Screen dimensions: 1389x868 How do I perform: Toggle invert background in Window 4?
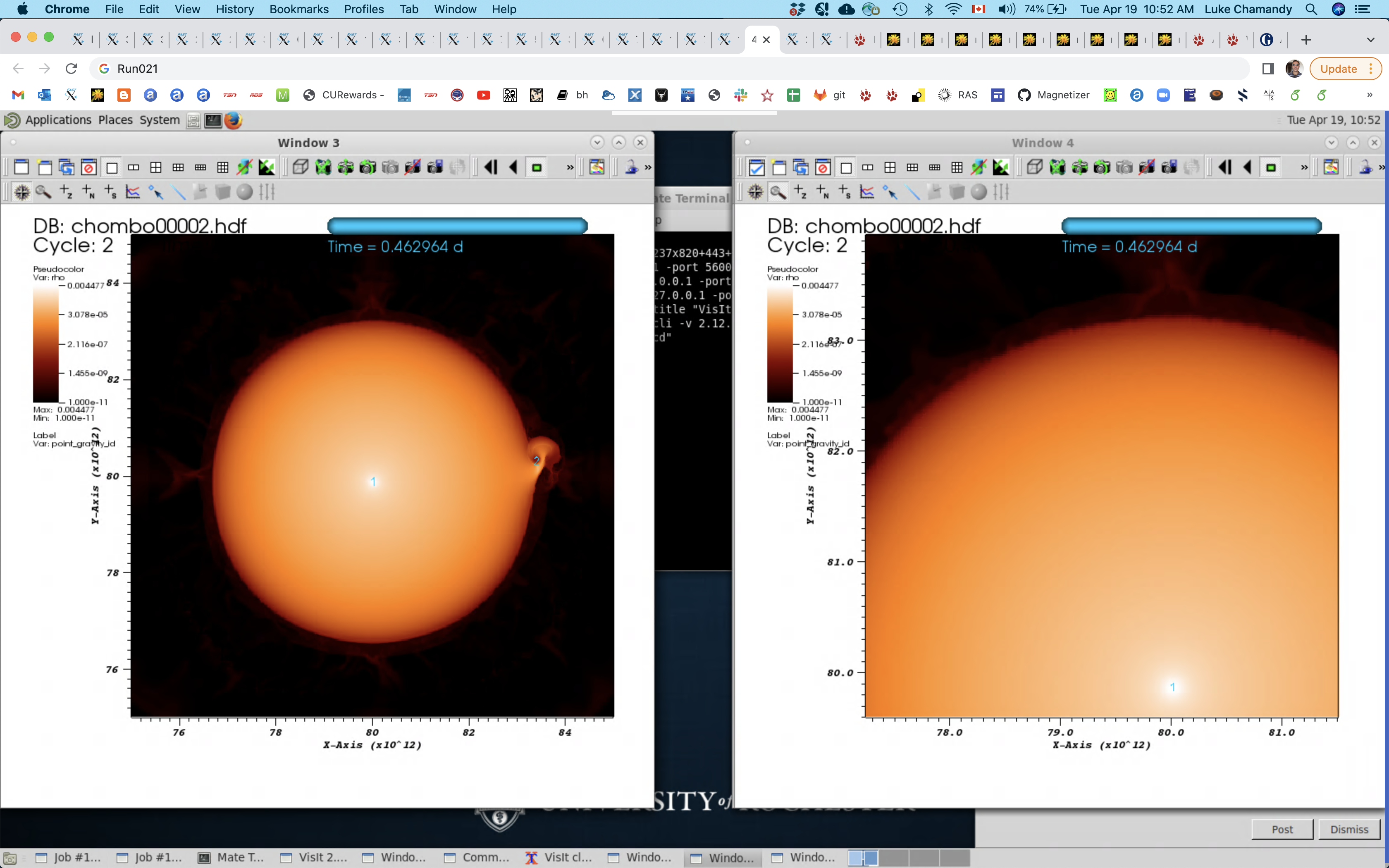[1000, 168]
